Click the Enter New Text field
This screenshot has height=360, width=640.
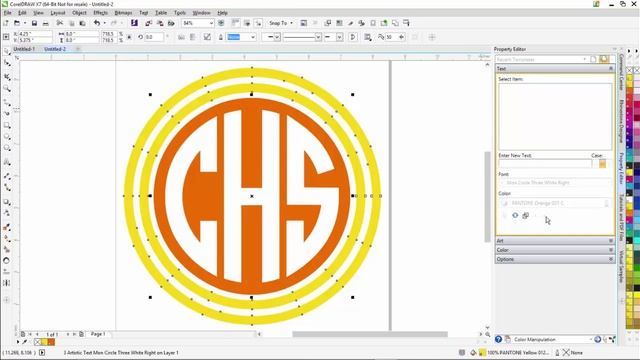click(x=544, y=164)
